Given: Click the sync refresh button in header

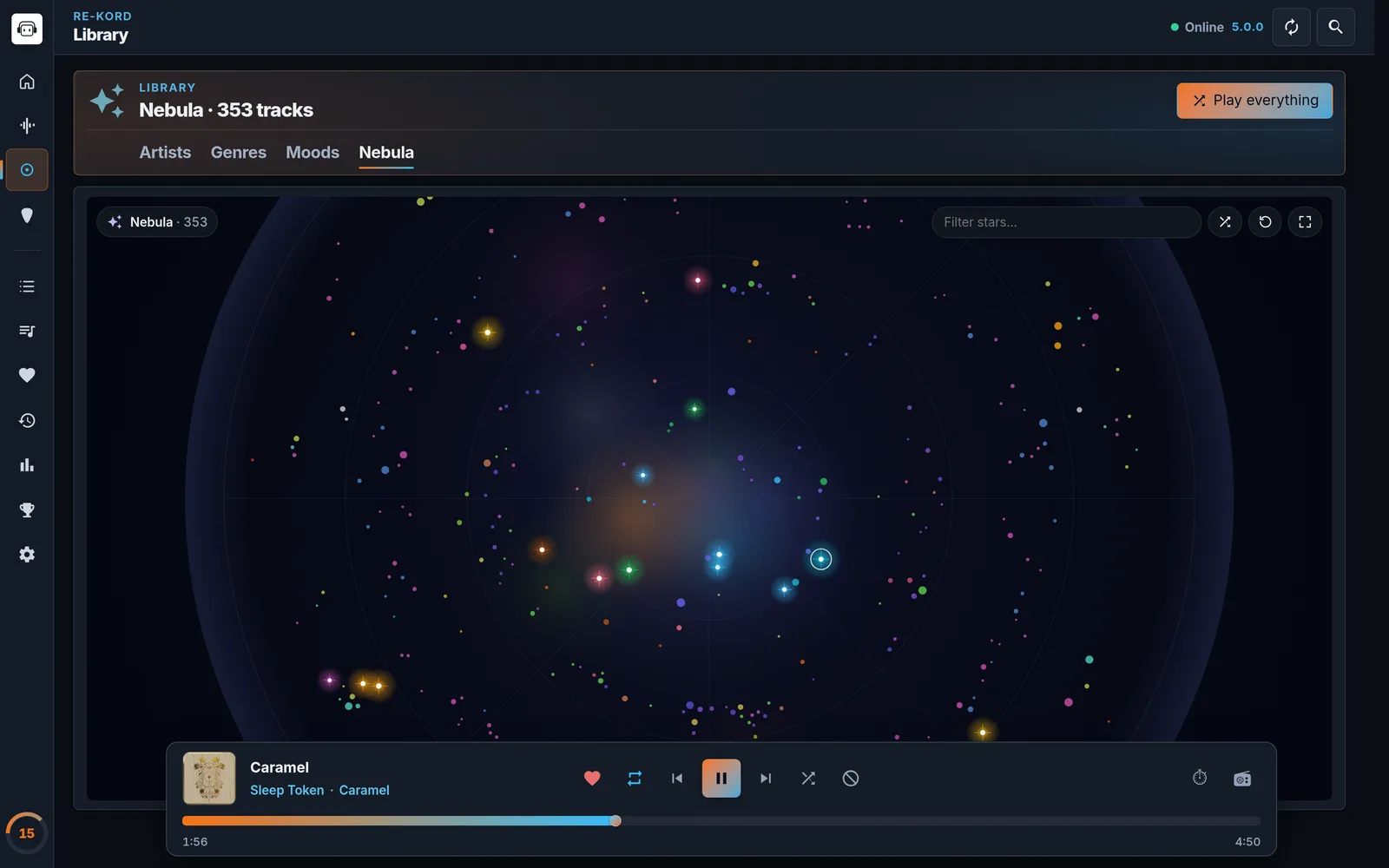Looking at the screenshot, I should coord(1291,27).
